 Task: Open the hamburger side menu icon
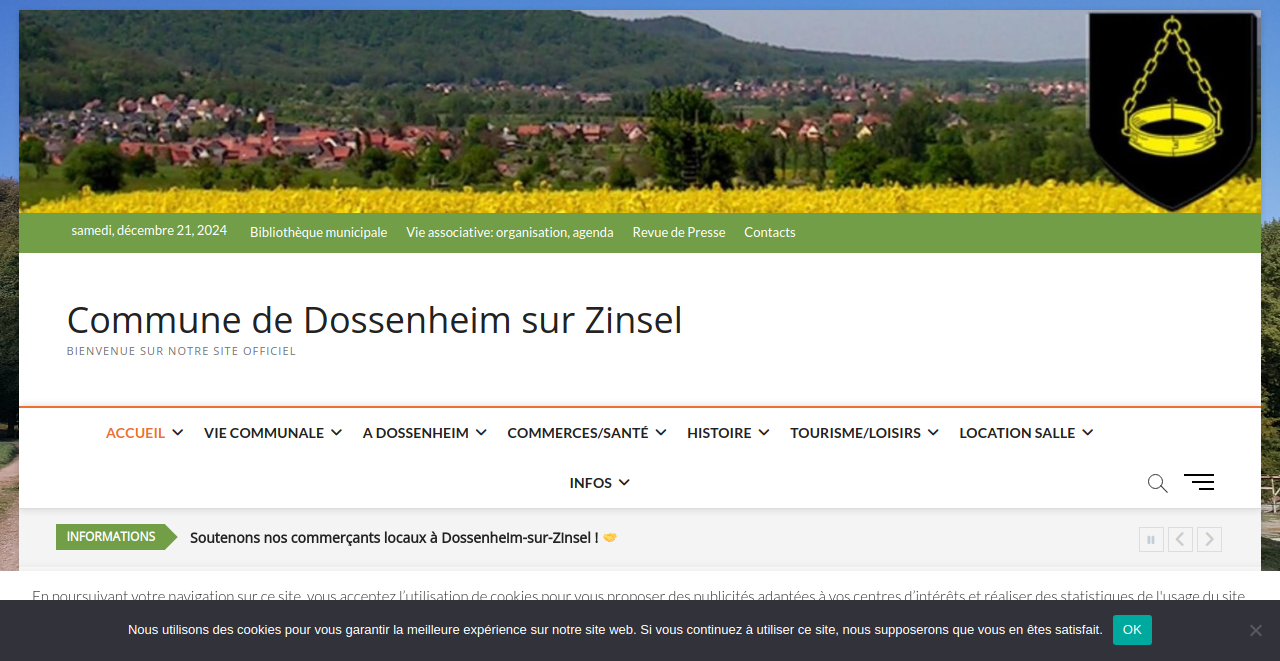(1199, 482)
